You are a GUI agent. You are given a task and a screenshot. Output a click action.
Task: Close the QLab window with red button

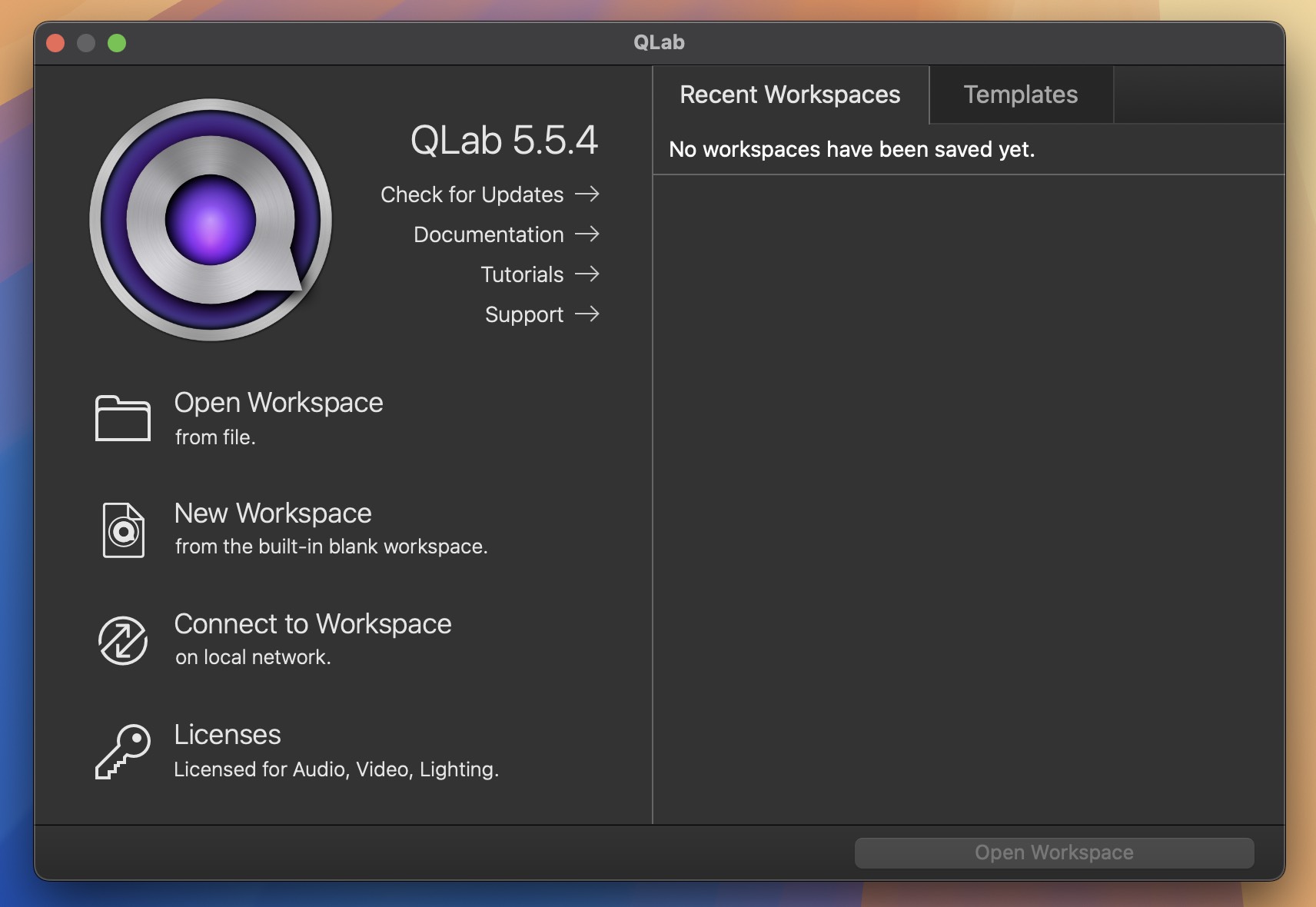55,43
